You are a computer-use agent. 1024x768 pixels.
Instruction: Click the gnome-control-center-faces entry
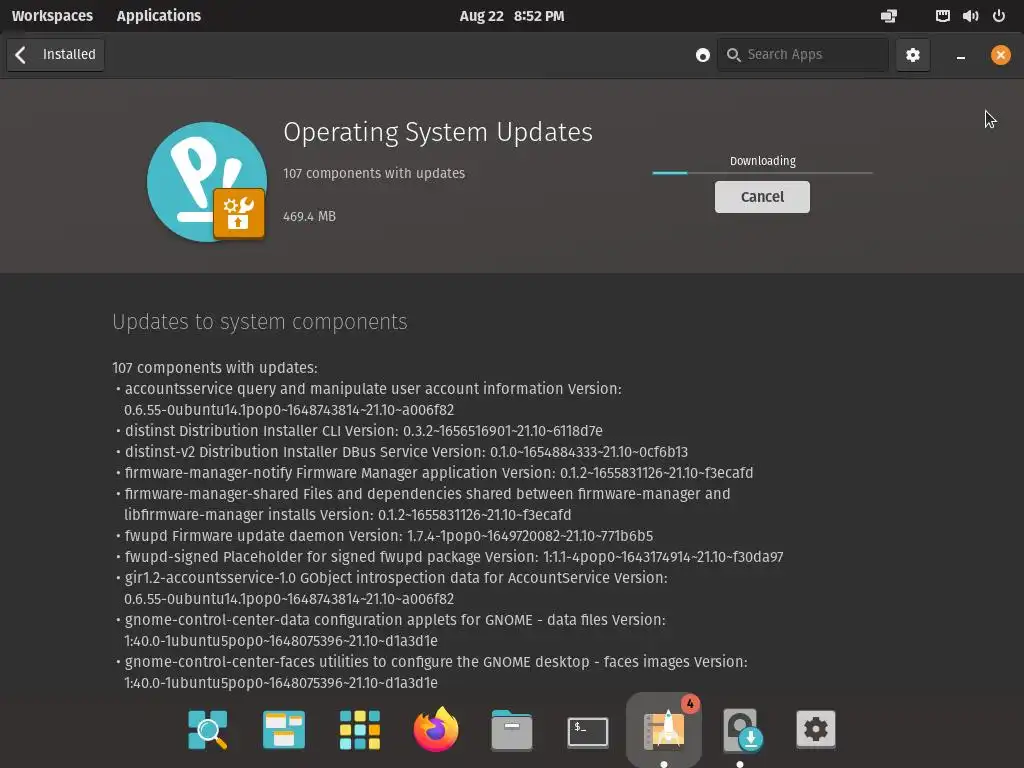click(432, 672)
